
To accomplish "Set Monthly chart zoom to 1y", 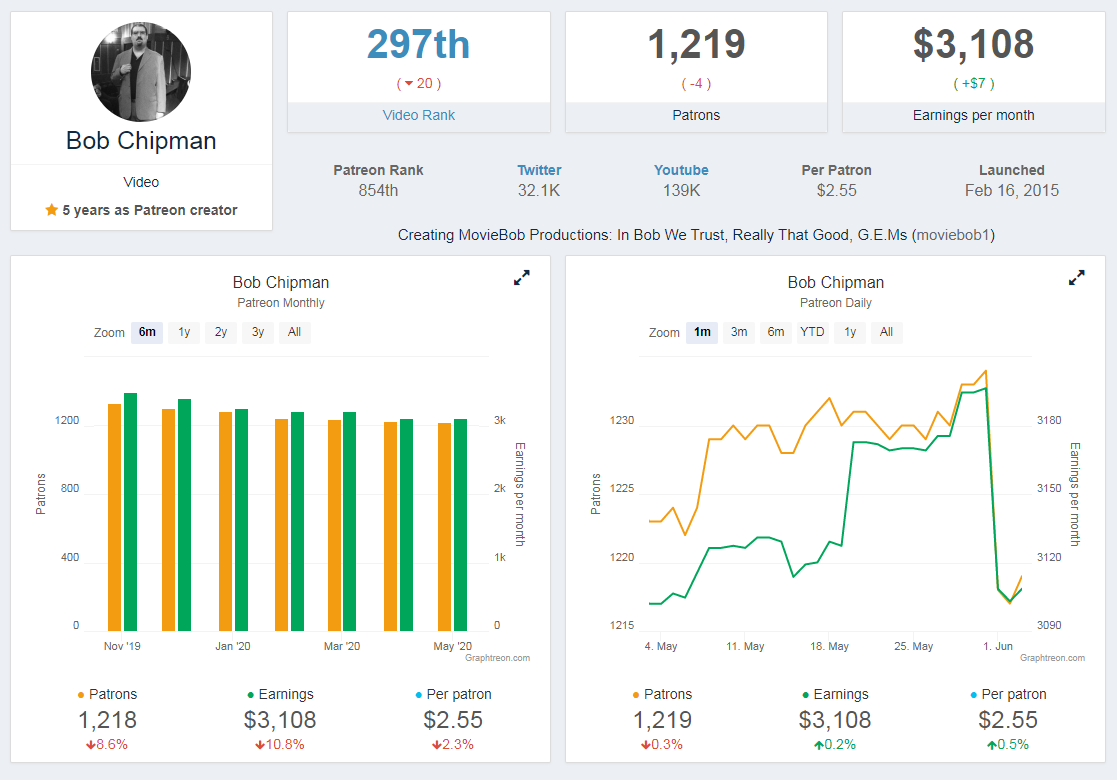I will point(185,332).
